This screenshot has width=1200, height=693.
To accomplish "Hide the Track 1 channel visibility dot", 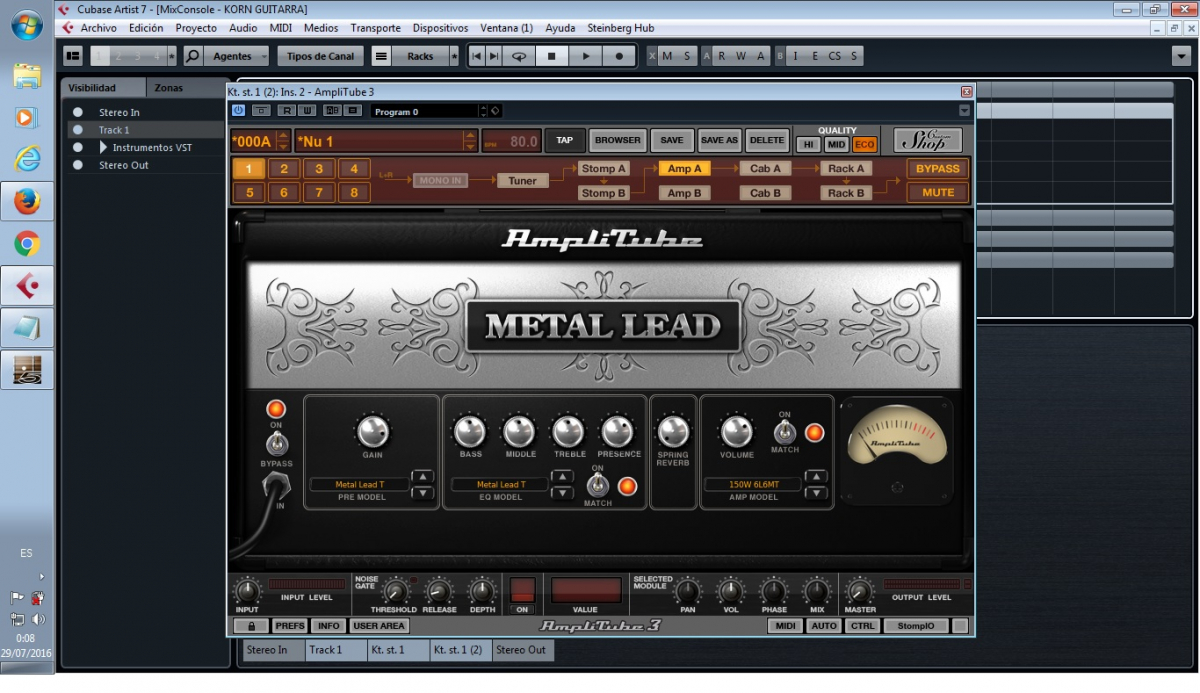I will [x=78, y=130].
